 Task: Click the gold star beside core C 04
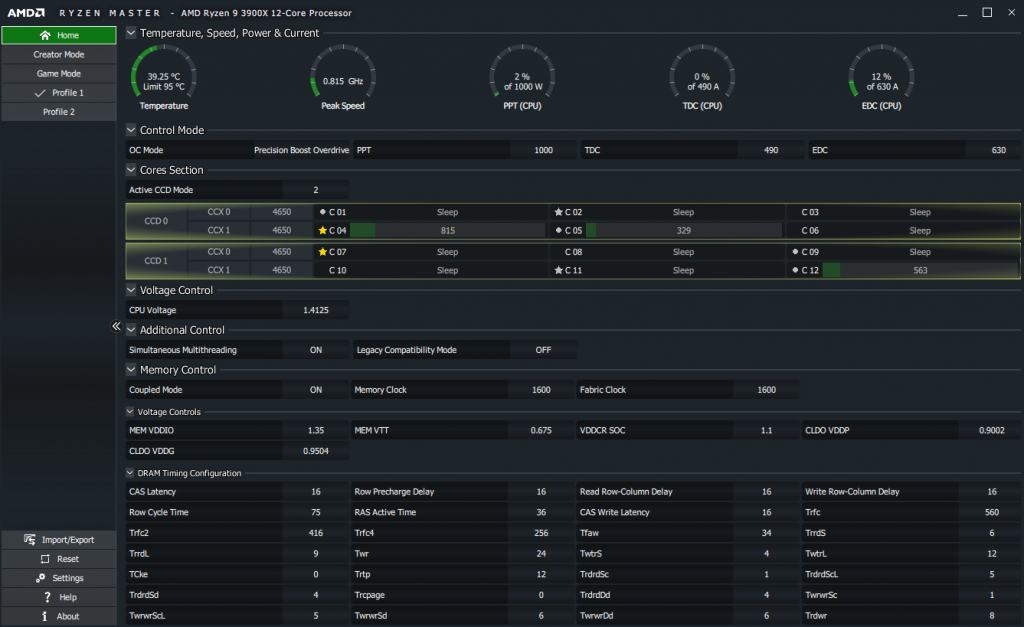[x=323, y=230]
